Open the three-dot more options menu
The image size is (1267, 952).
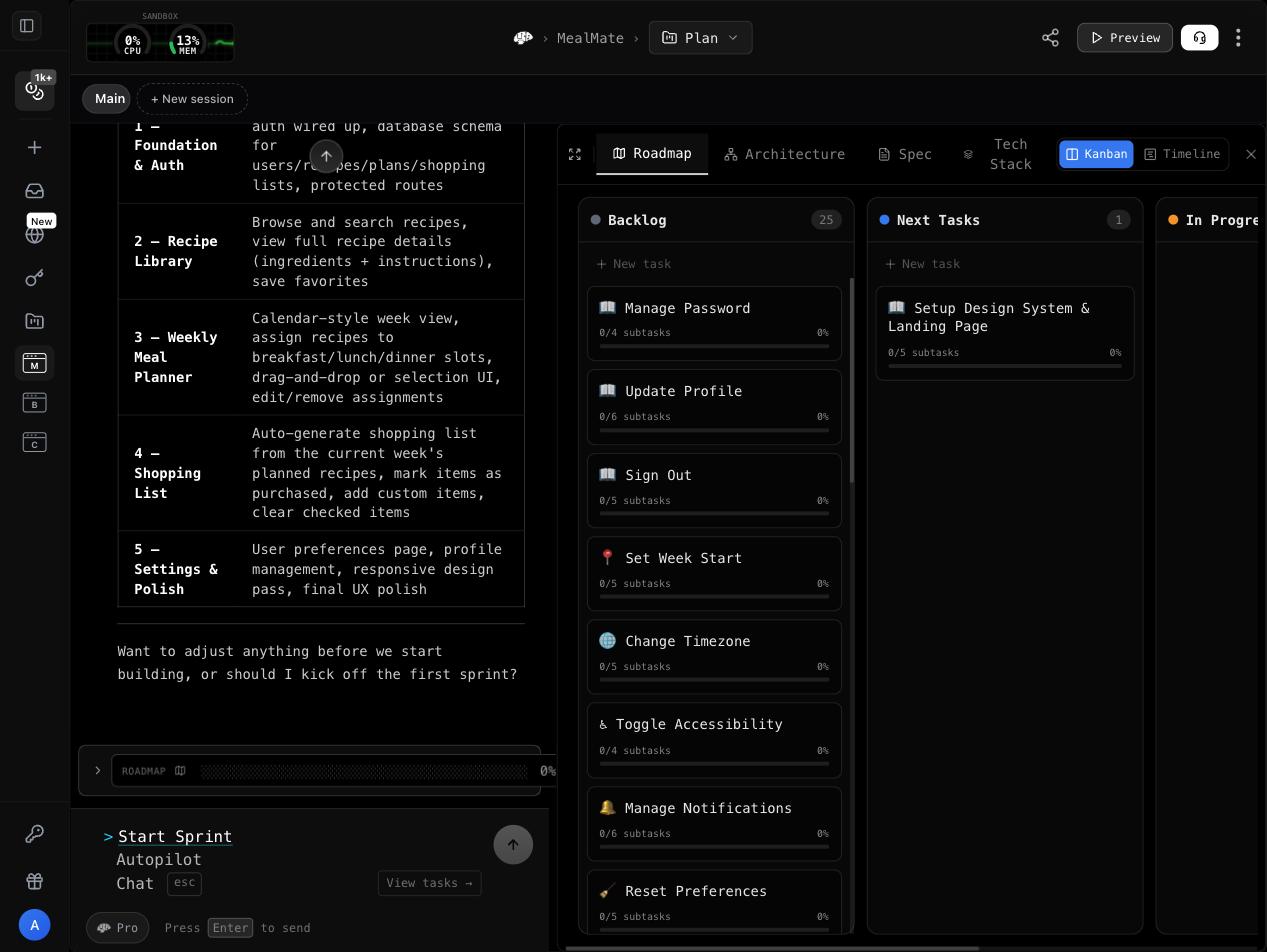tap(1238, 38)
